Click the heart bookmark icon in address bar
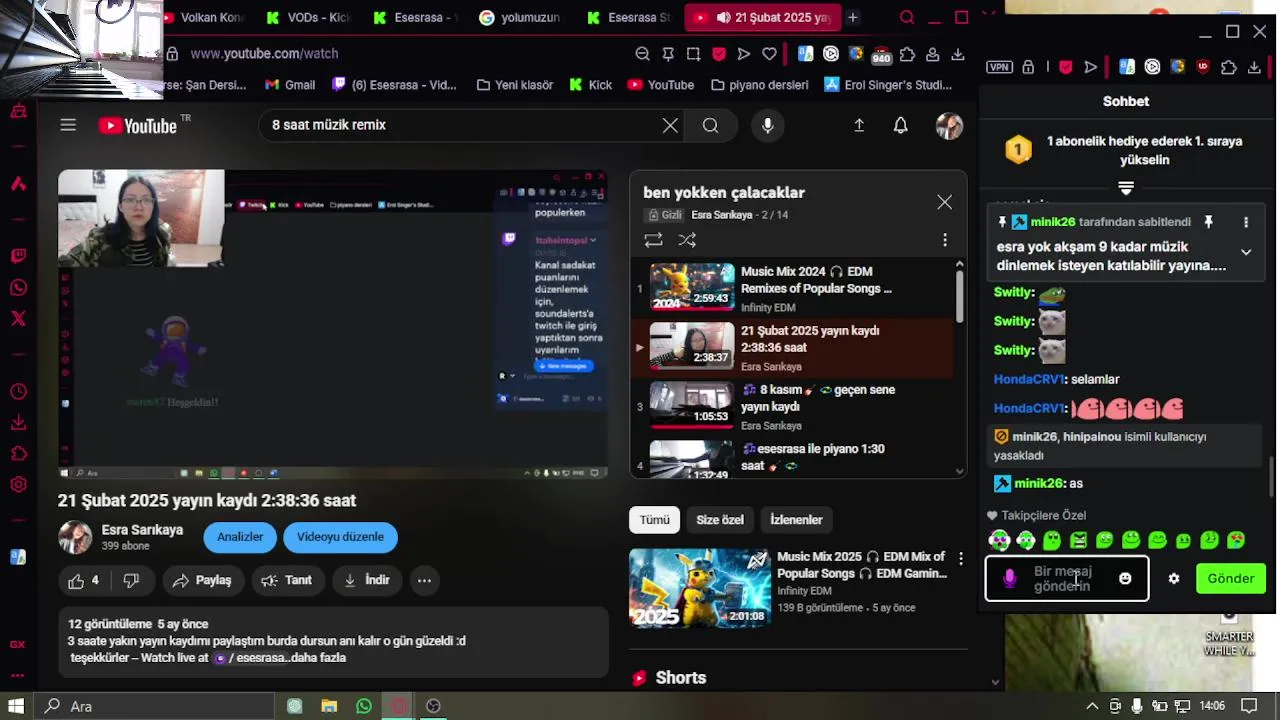Image resolution: width=1280 pixels, height=720 pixels. click(x=769, y=54)
